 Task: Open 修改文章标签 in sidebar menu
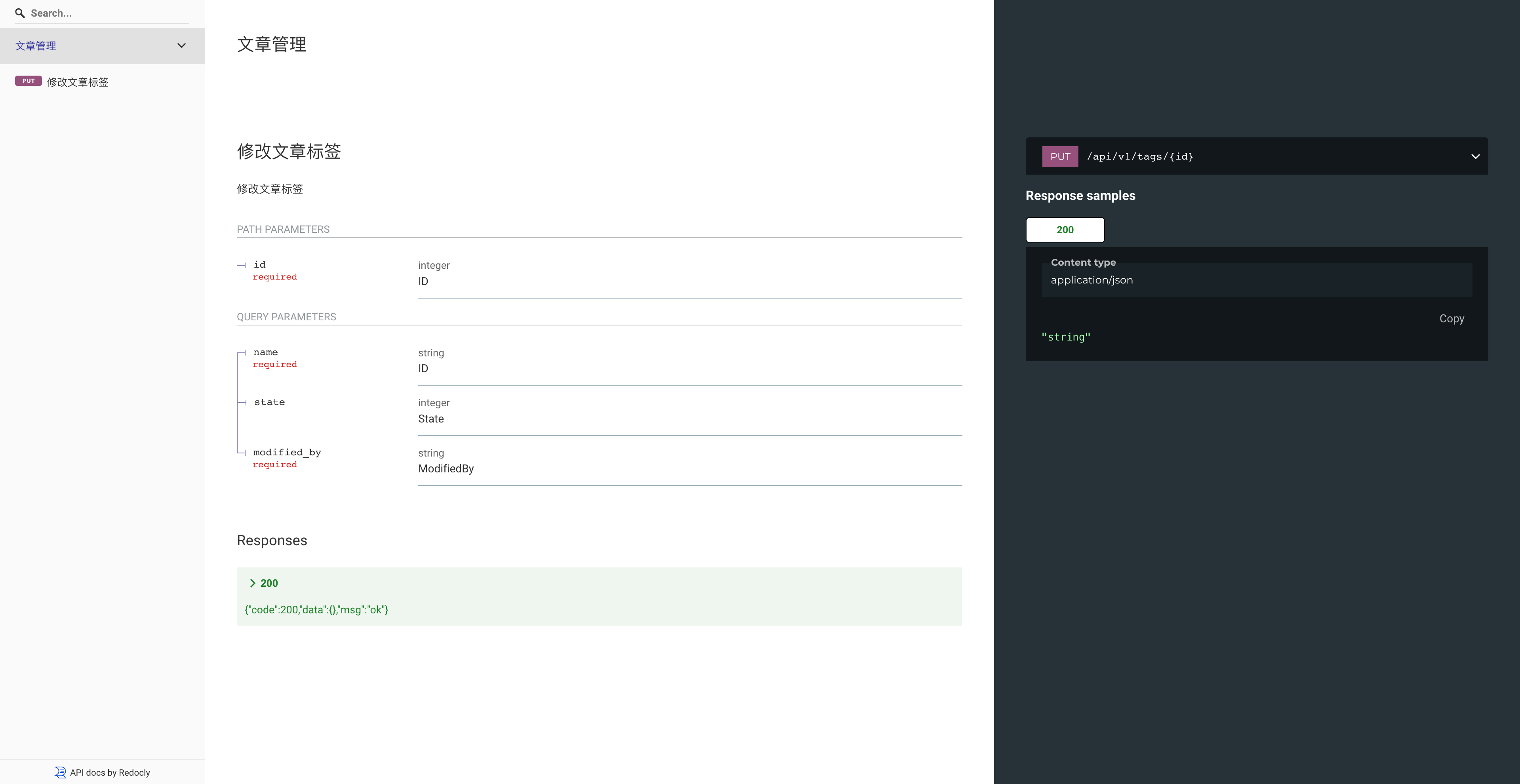click(78, 82)
